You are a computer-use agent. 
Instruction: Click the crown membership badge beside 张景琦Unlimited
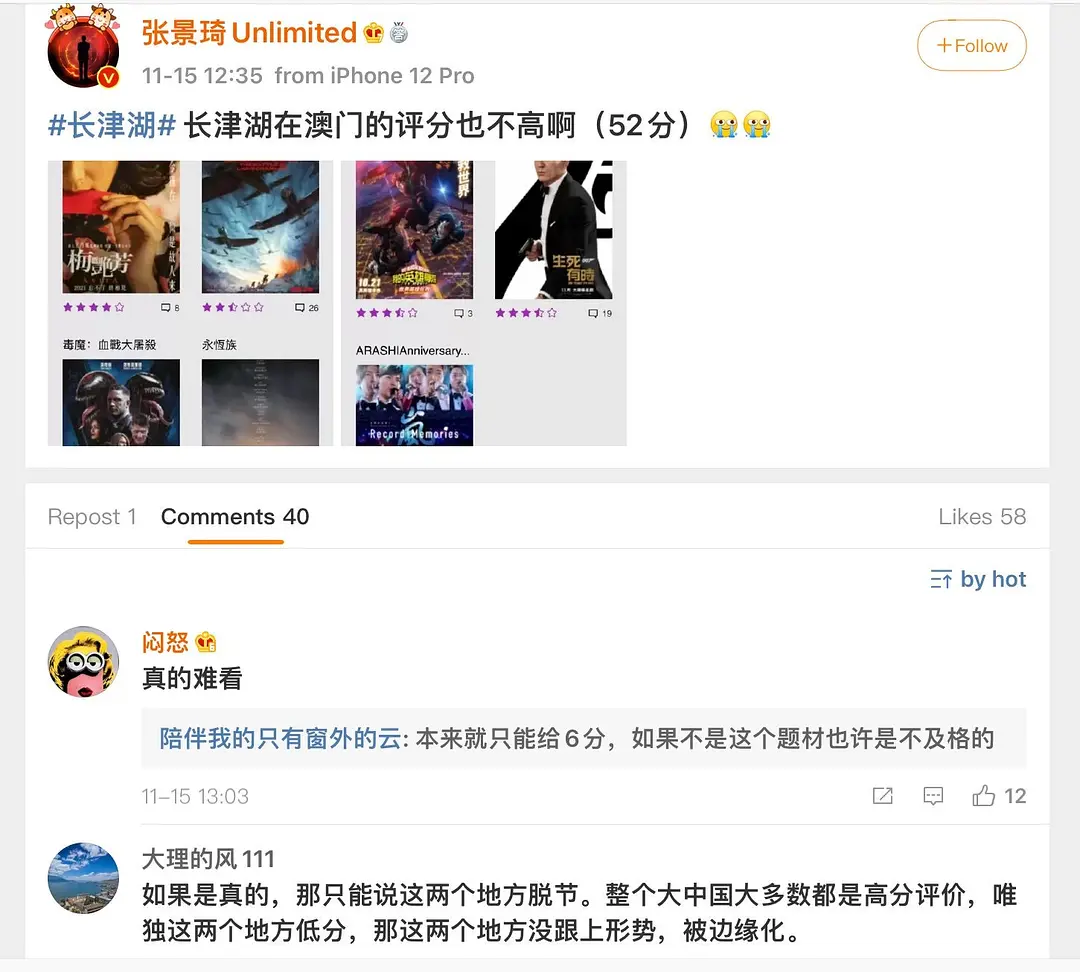tap(373, 33)
